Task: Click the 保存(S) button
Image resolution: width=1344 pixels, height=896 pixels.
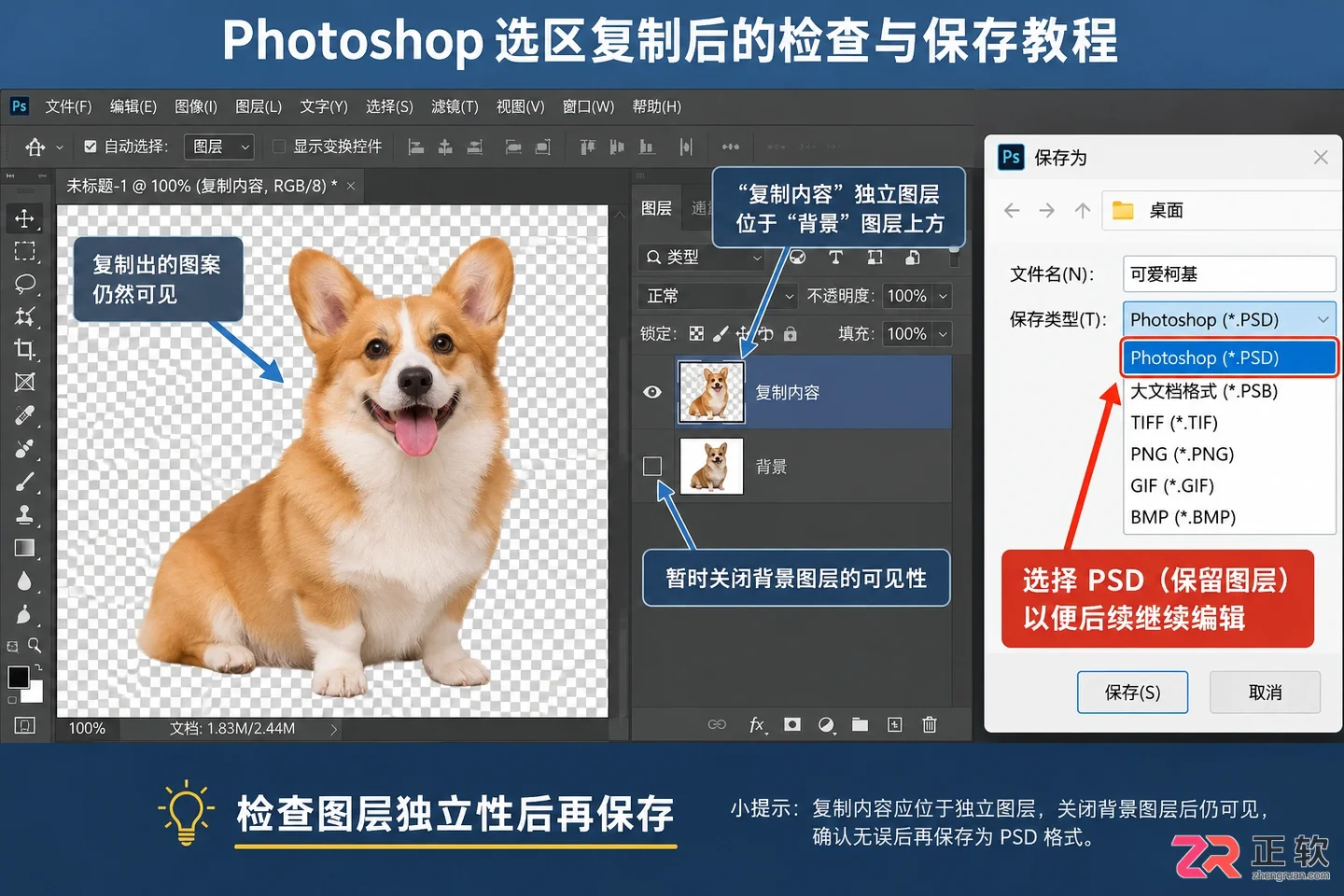Action: pos(1132,692)
